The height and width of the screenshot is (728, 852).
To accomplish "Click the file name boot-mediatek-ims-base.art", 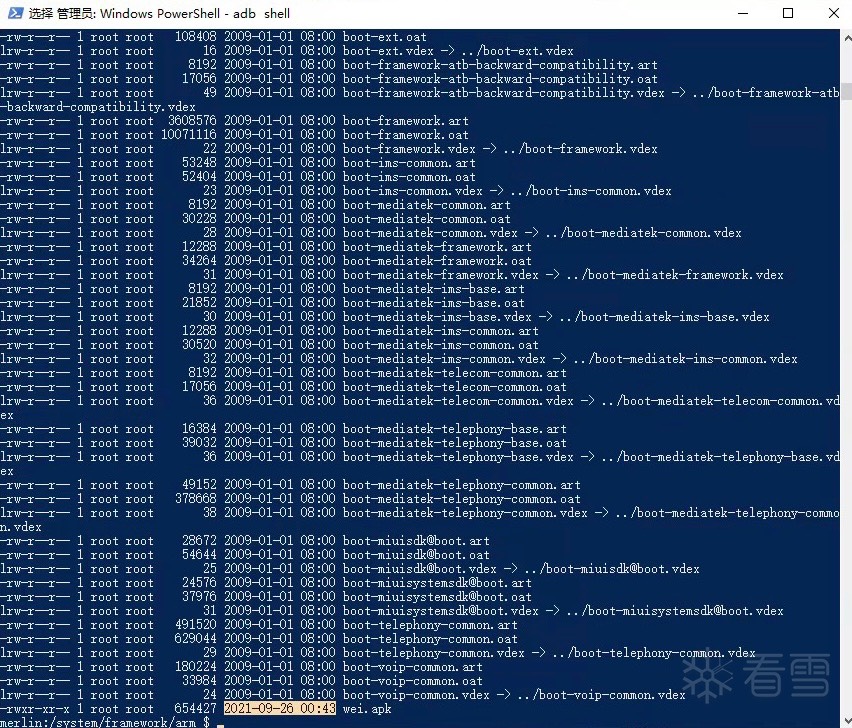I will (x=434, y=289).
